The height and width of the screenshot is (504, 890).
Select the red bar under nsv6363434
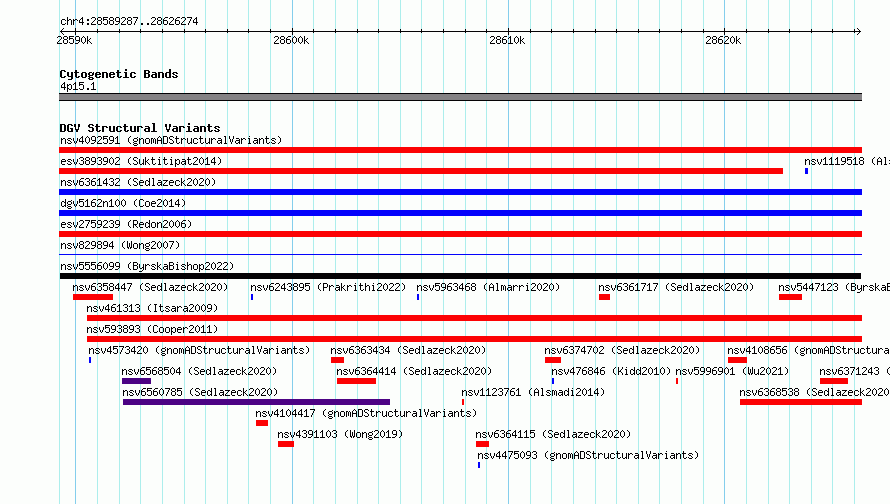pos(337,360)
